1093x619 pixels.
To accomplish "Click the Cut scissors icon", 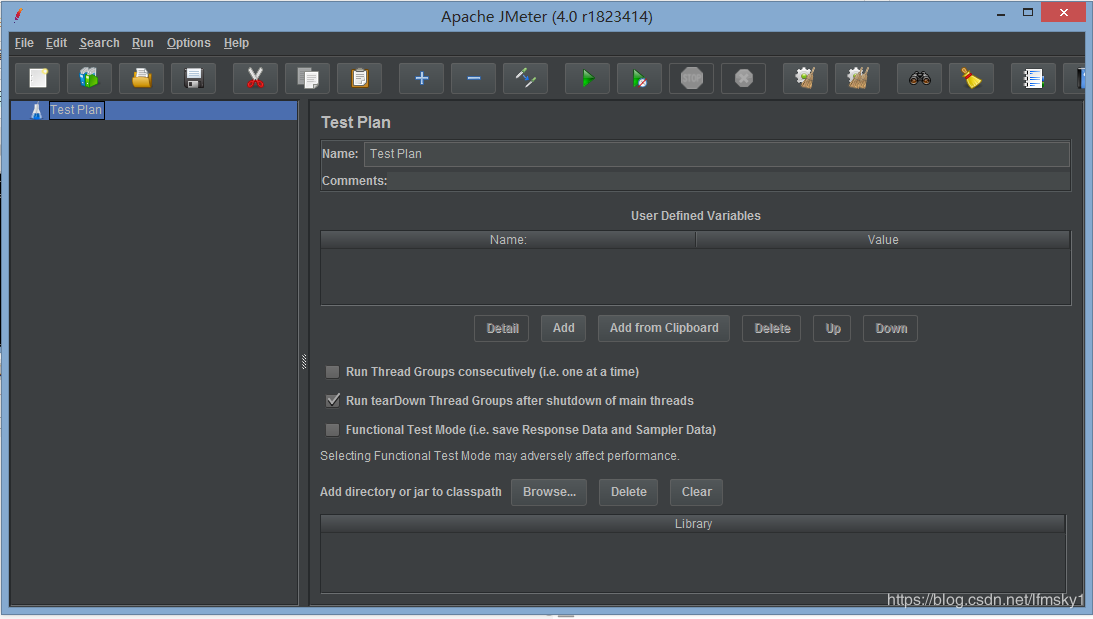I will (x=255, y=78).
